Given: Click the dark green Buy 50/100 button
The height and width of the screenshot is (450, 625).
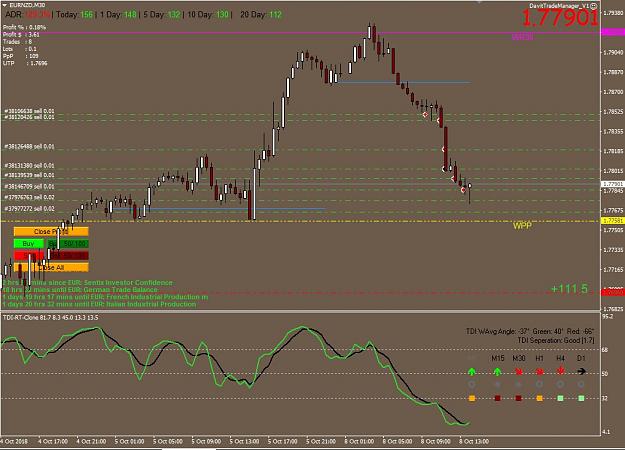Looking at the screenshot, I should [68, 244].
